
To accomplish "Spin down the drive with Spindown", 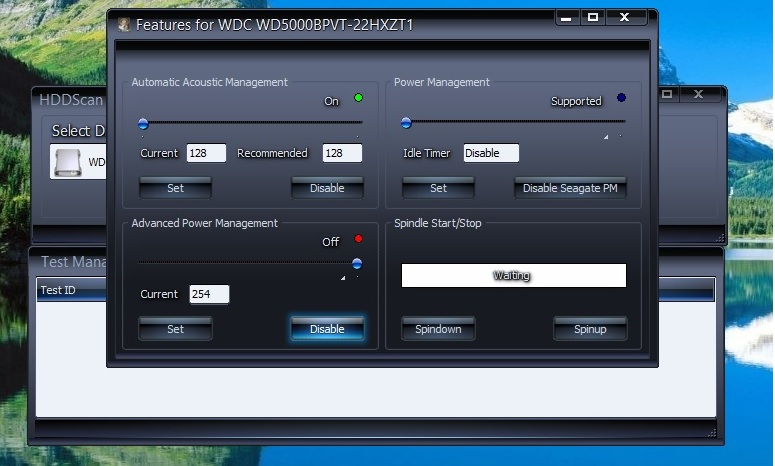I will tap(438, 329).
